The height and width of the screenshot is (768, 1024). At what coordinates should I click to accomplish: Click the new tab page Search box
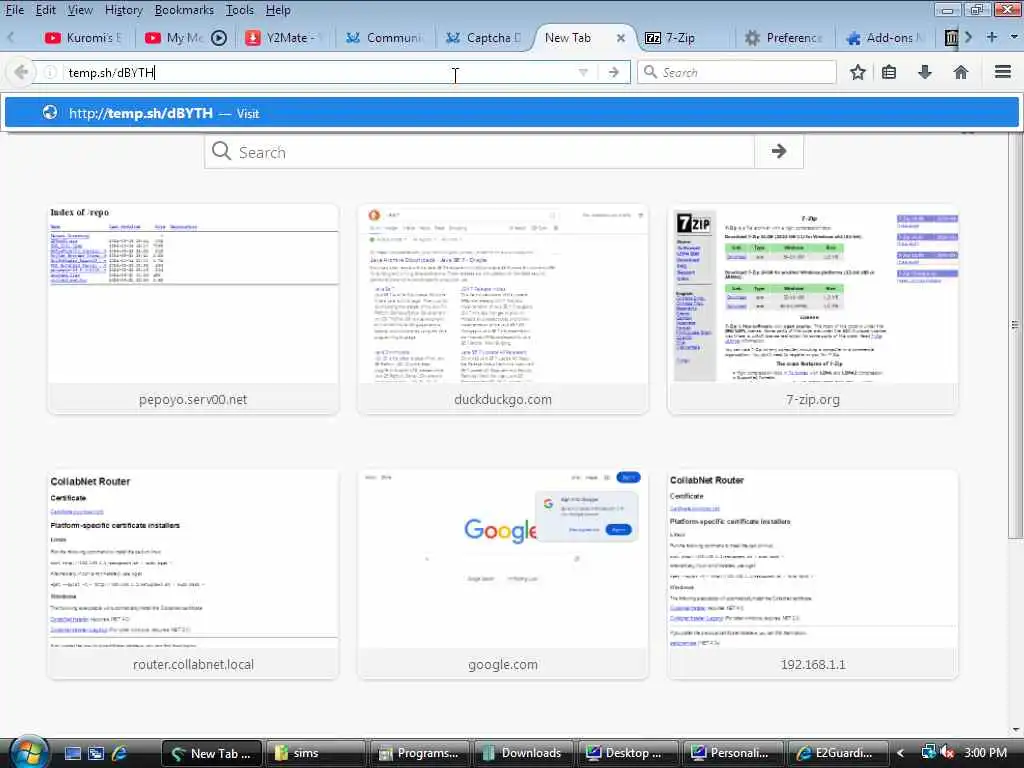(480, 152)
